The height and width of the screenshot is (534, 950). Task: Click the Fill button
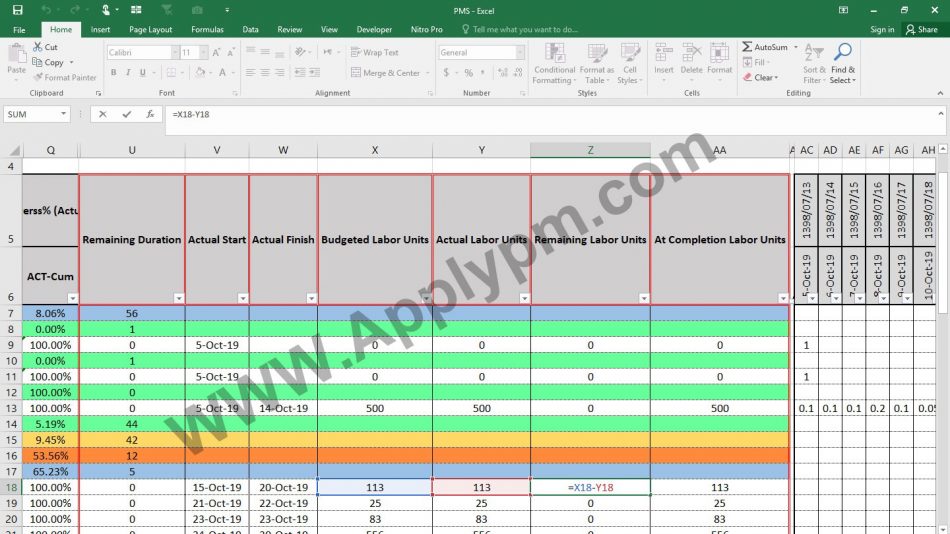point(756,62)
